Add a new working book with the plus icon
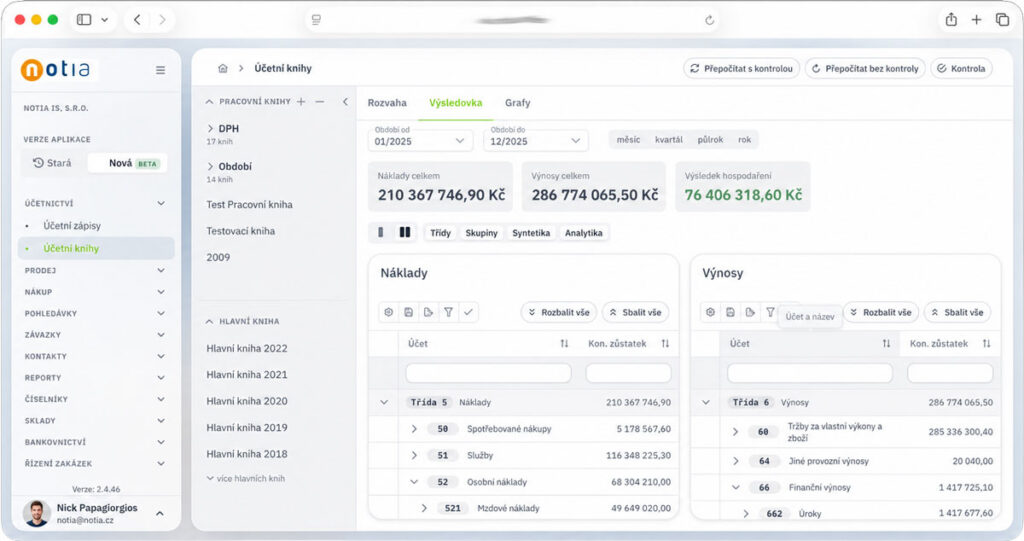The height and width of the screenshot is (541, 1024). click(301, 102)
